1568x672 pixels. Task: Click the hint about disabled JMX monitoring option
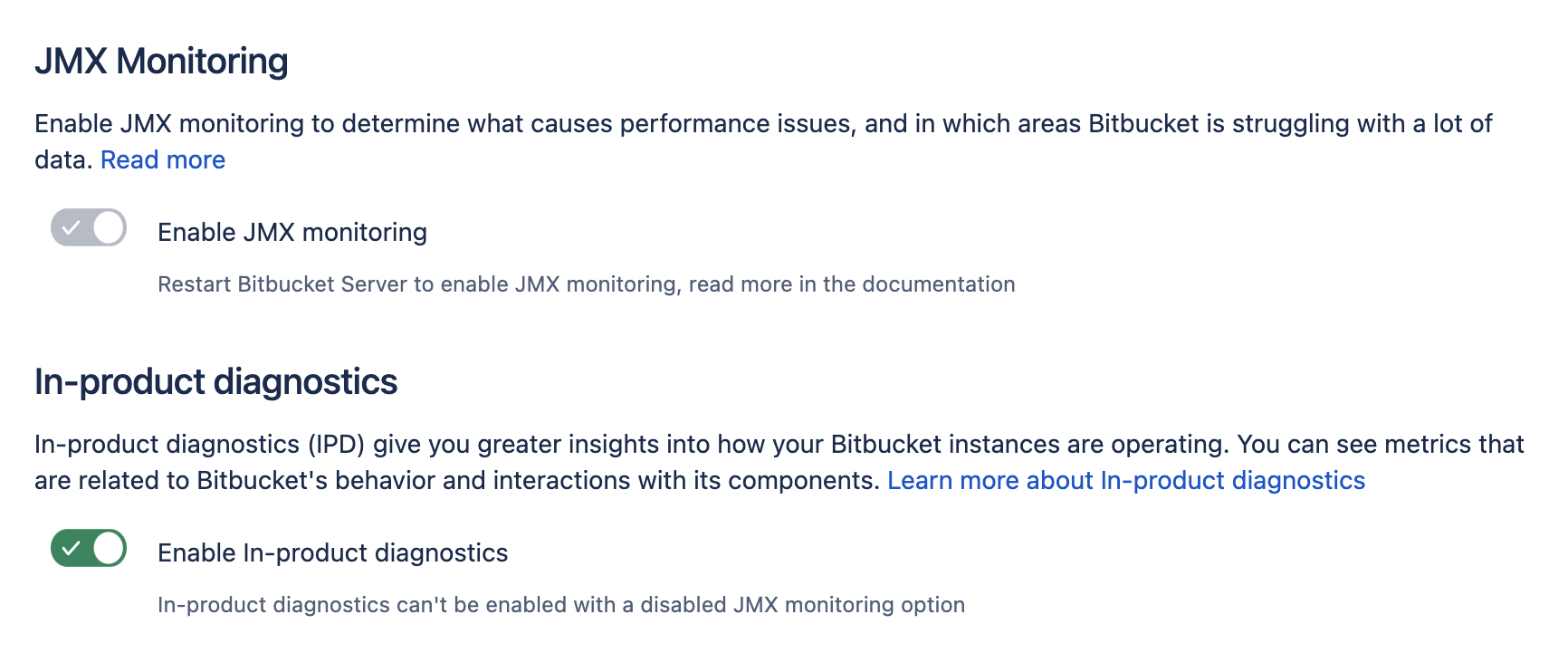(x=560, y=605)
